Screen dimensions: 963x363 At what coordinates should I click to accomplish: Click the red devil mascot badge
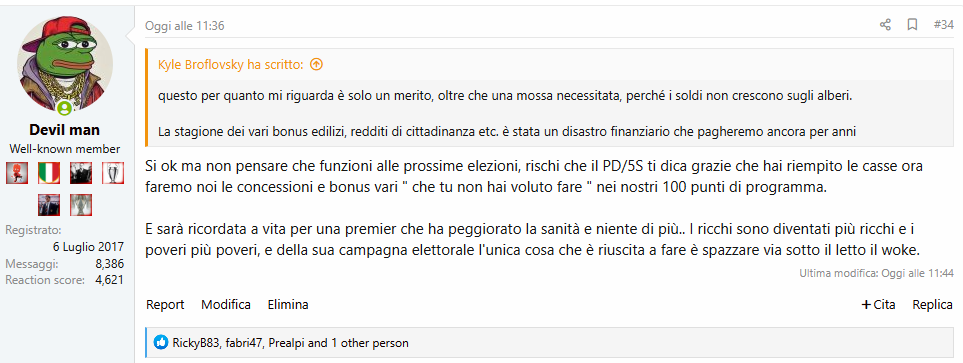pyautogui.click(x=17, y=173)
